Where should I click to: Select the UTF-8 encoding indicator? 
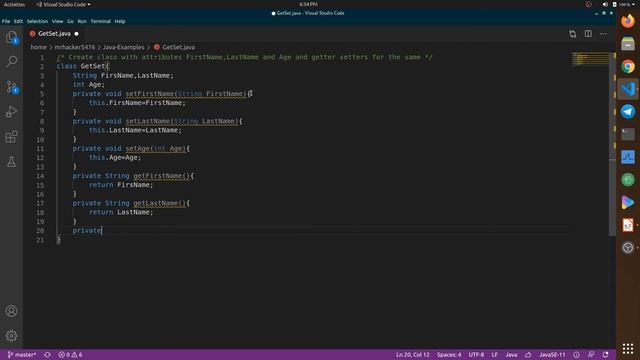click(x=476, y=355)
